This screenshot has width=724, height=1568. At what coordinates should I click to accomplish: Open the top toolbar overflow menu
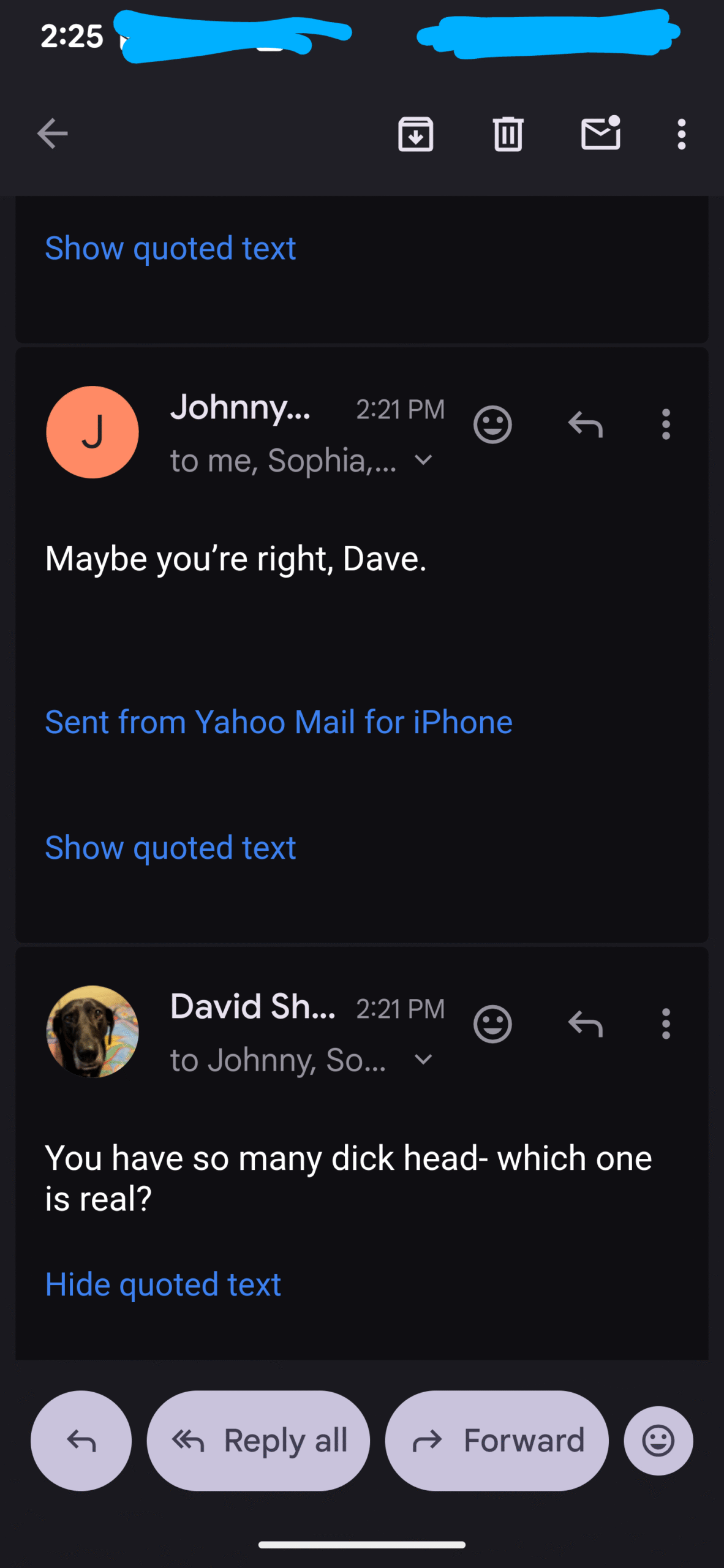[681, 134]
